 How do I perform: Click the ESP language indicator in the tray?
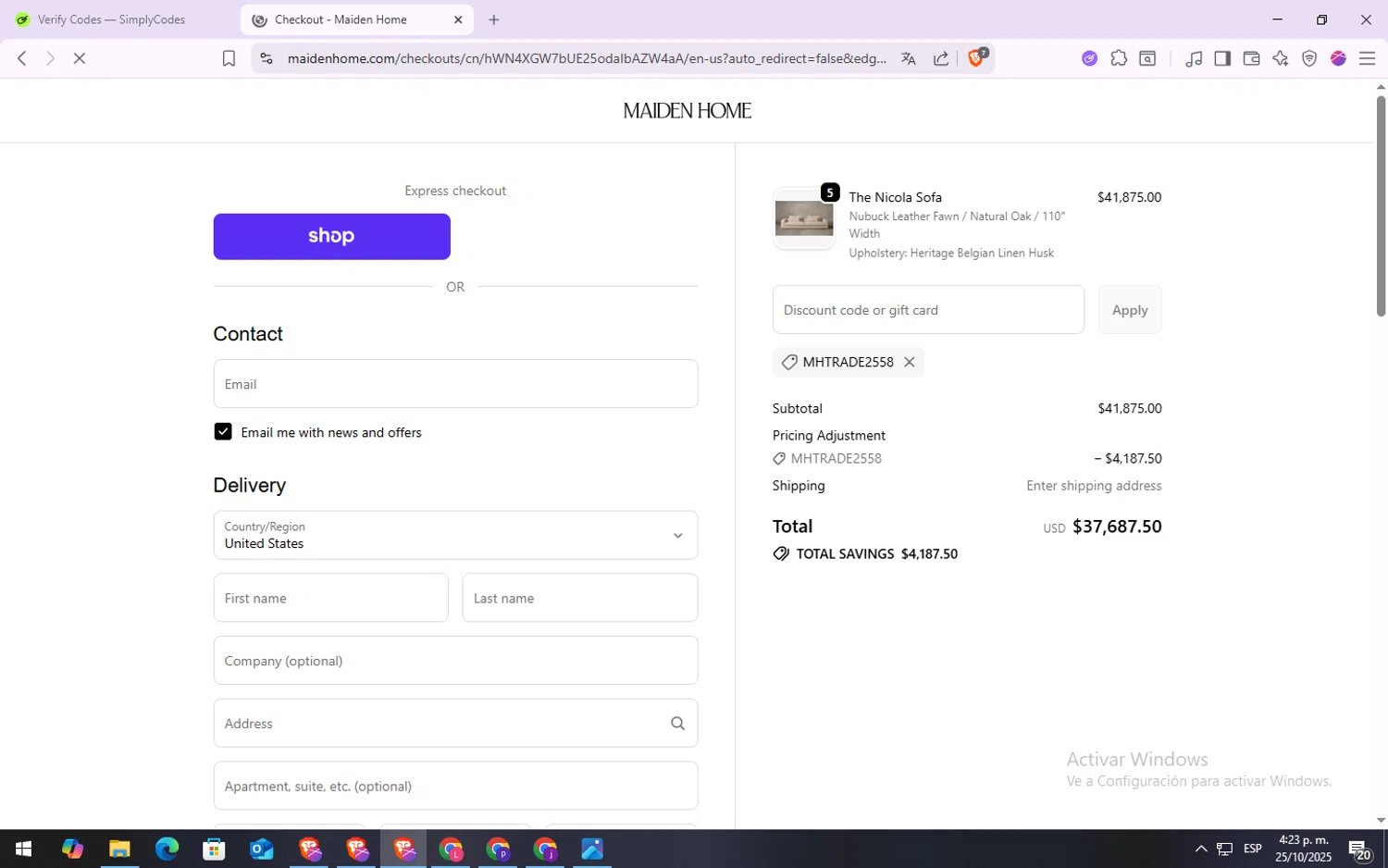click(x=1252, y=849)
